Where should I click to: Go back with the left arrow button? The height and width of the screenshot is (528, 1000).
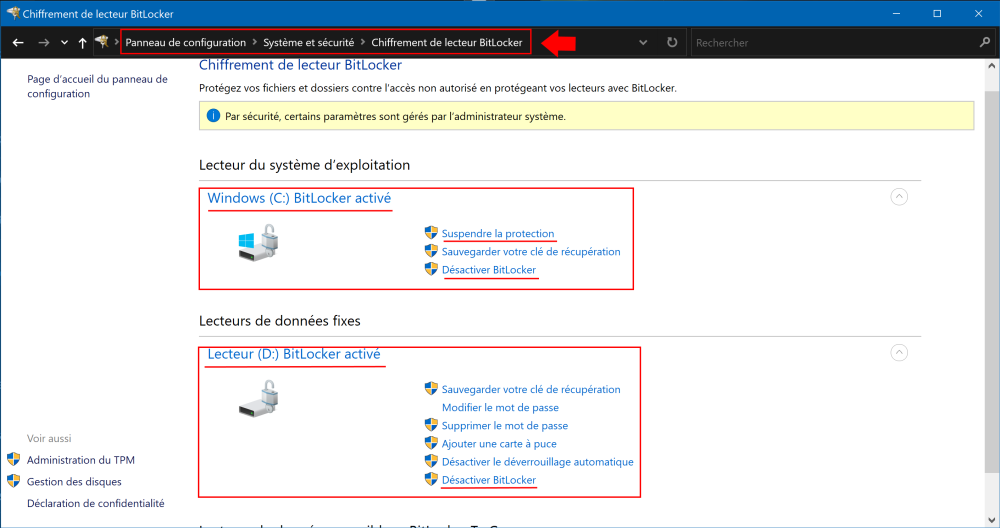pos(18,43)
